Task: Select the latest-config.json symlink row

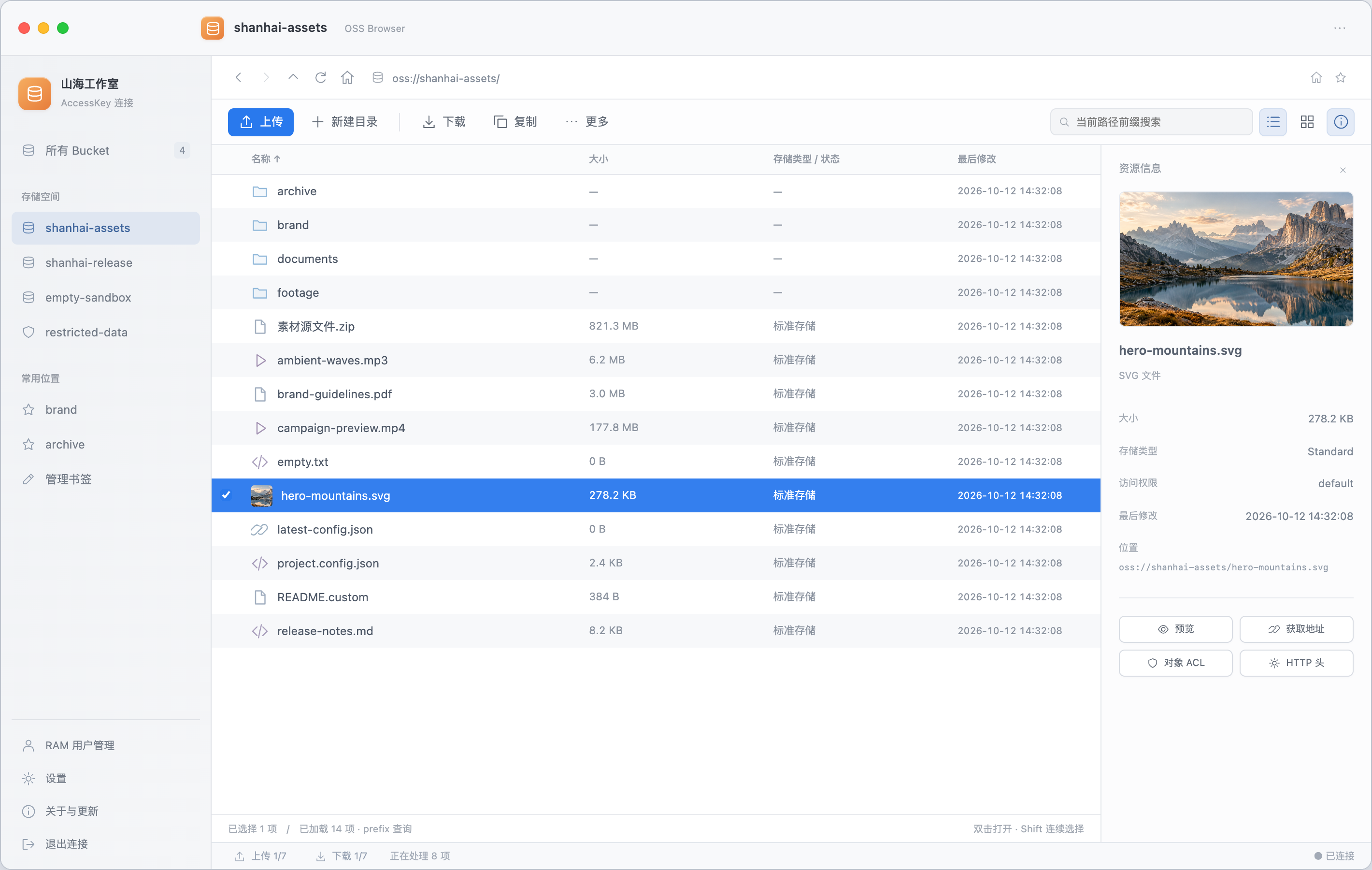Action: click(656, 529)
